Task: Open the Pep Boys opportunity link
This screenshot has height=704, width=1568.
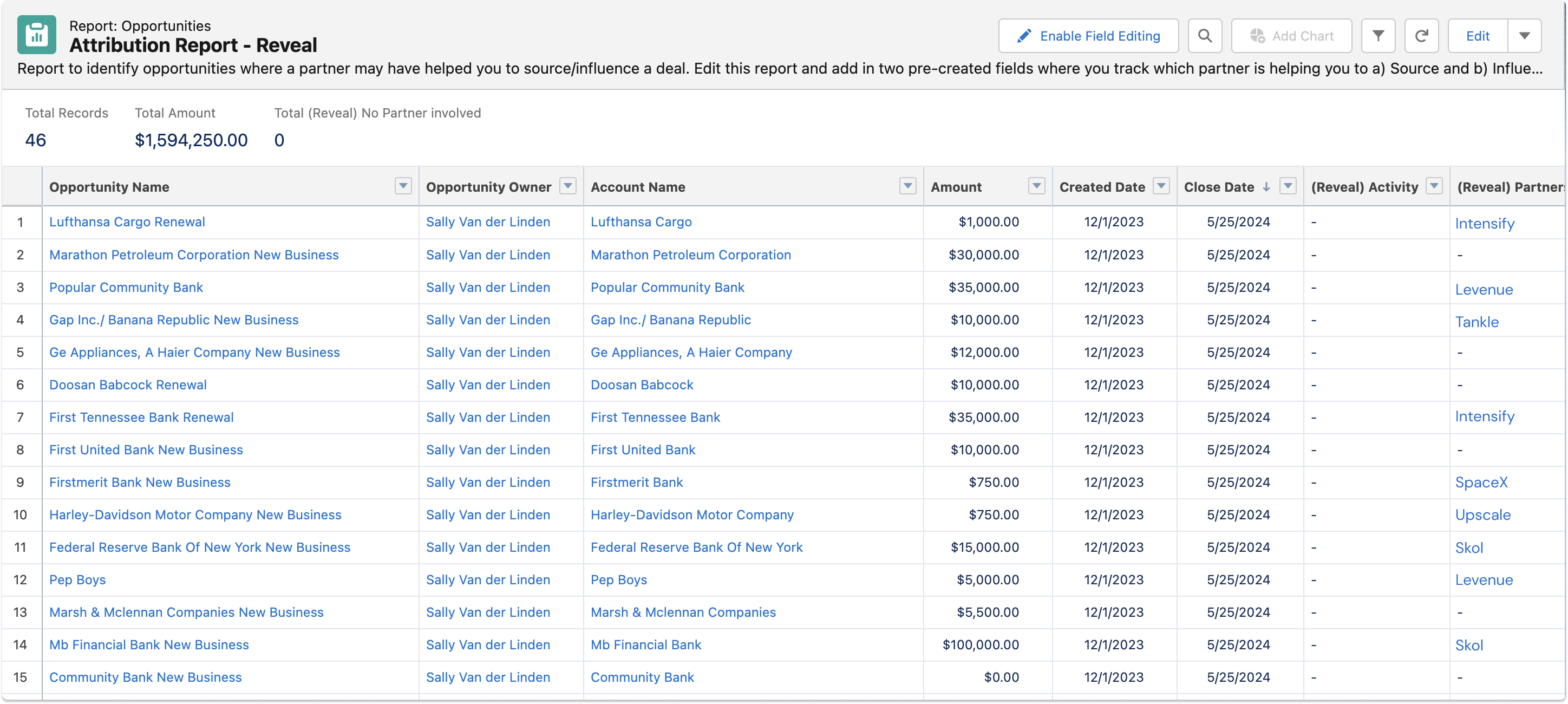Action: (x=77, y=580)
